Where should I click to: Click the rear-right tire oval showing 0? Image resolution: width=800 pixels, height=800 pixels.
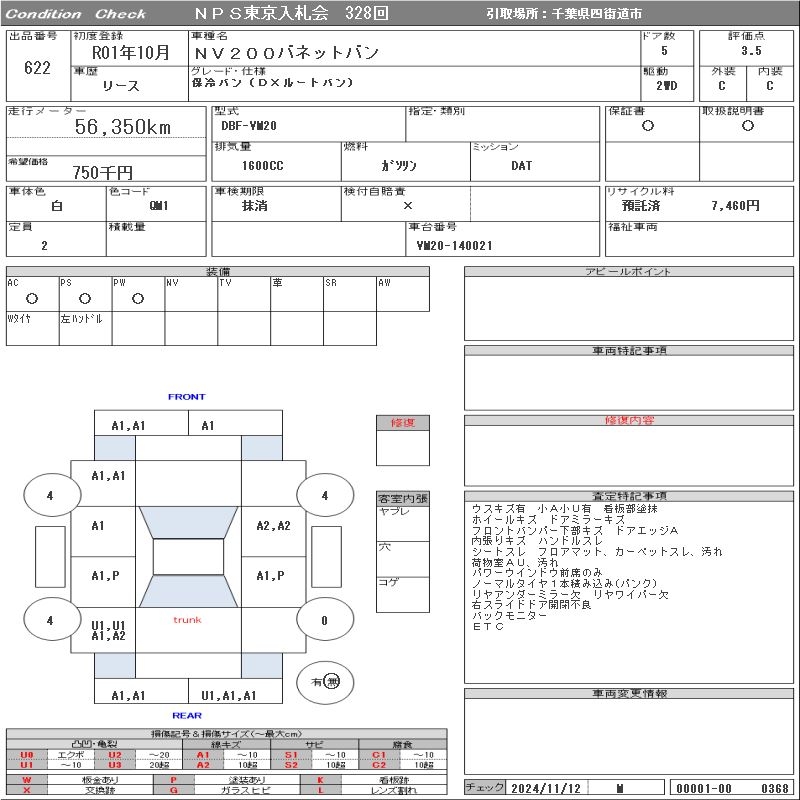point(324,620)
